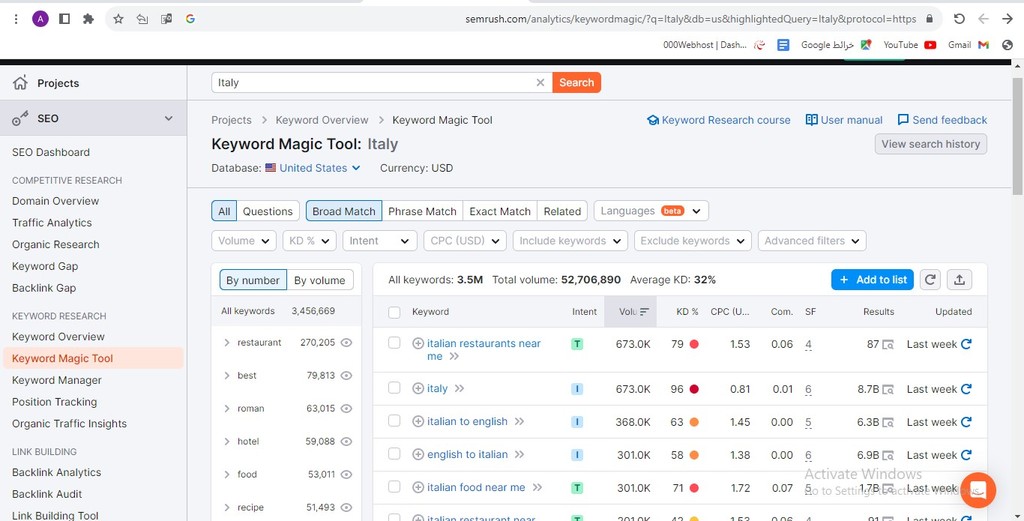Open the browser side panel icon
The image size is (1024, 521).
click(64, 19)
